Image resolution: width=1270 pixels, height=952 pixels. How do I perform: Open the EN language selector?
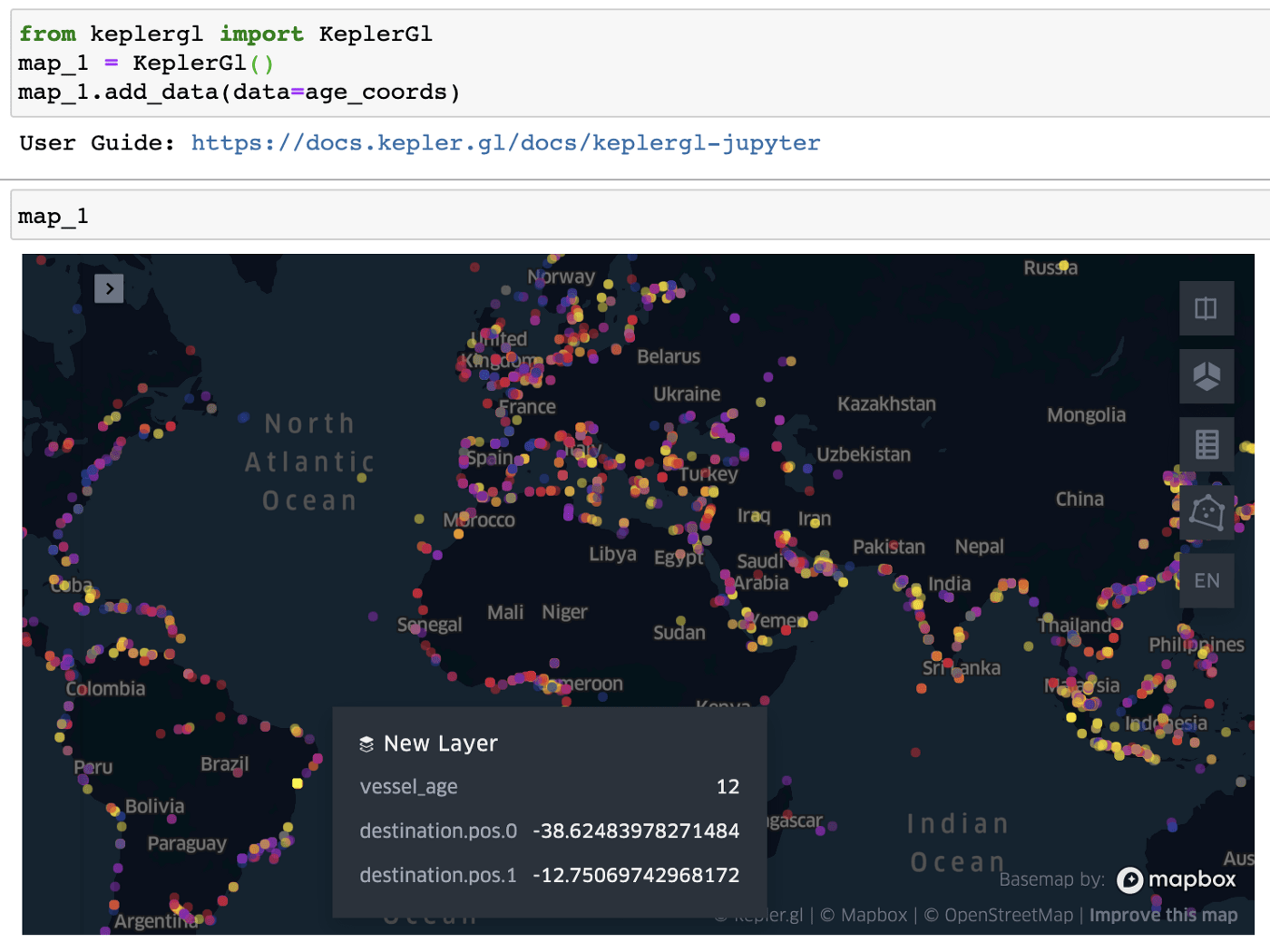pos(1206,580)
